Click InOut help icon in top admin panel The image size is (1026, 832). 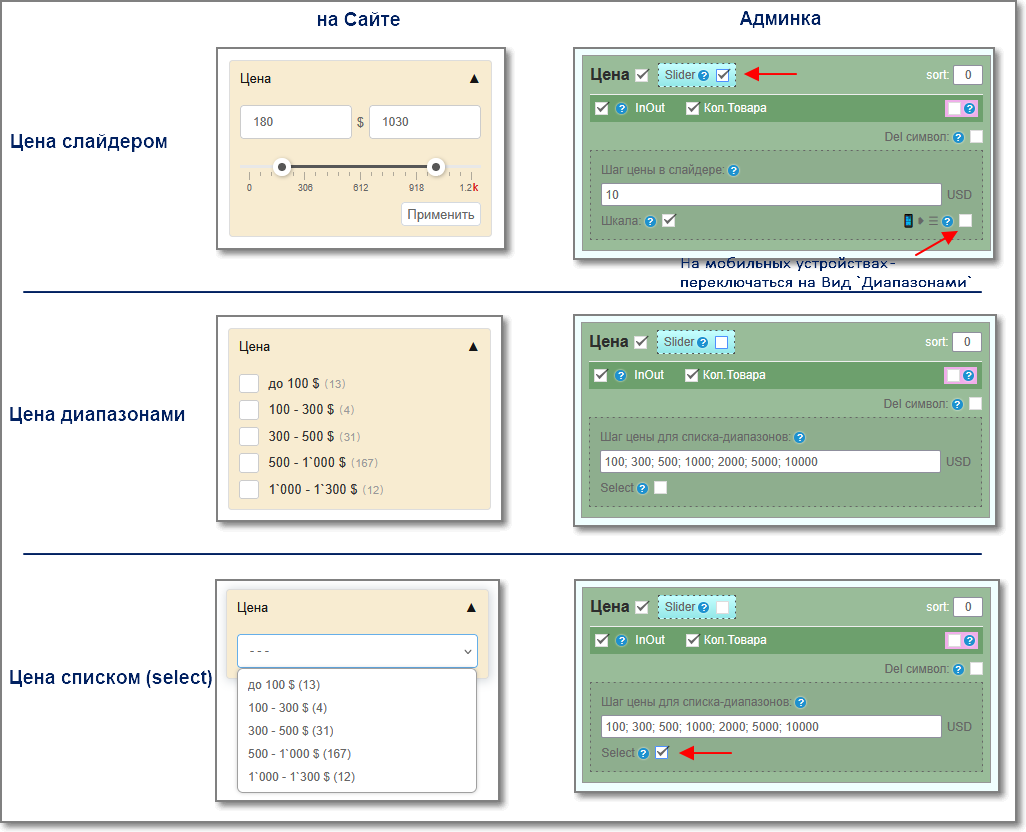point(621,108)
